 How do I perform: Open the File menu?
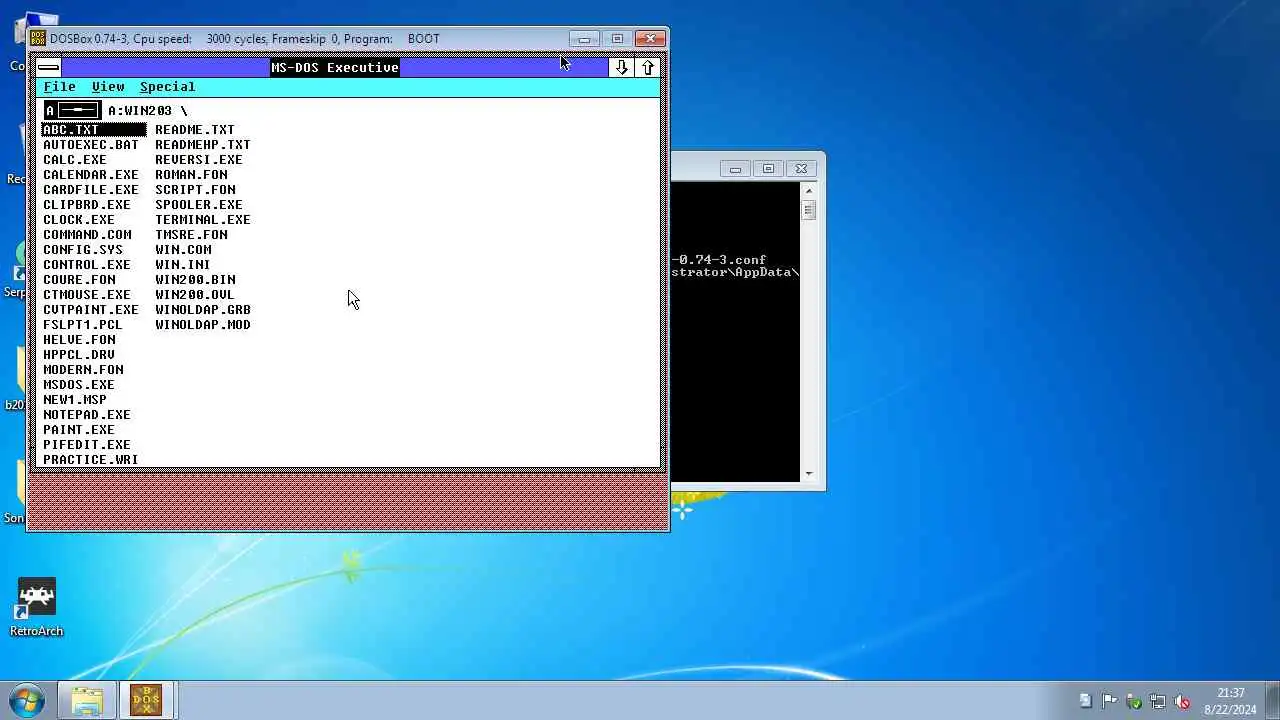tap(59, 87)
